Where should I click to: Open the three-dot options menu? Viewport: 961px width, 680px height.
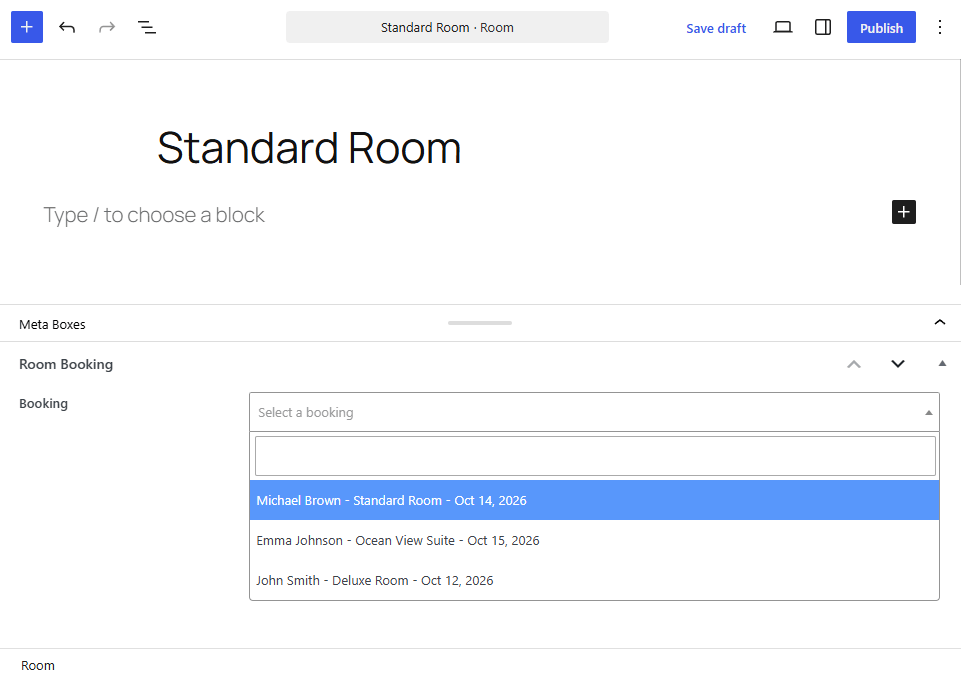click(x=940, y=27)
